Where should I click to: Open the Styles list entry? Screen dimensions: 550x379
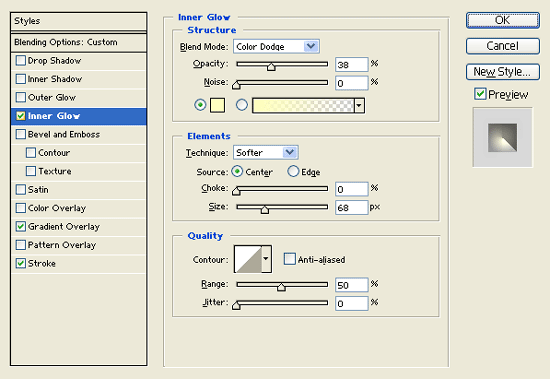tap(79, 21)
